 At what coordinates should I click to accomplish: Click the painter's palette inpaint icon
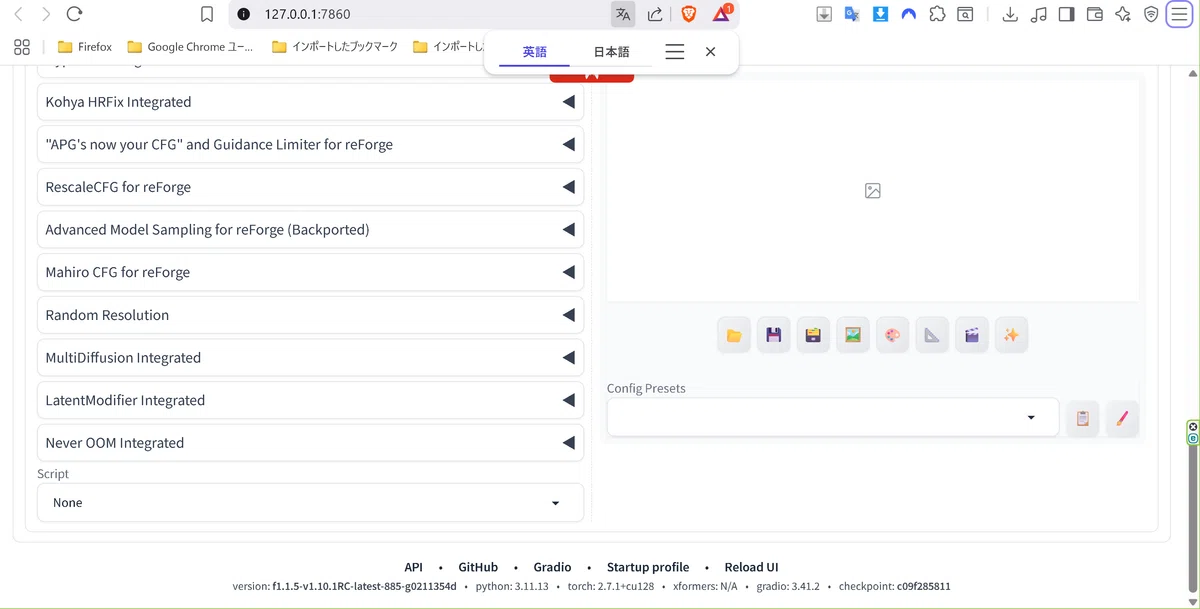(892, 335)
